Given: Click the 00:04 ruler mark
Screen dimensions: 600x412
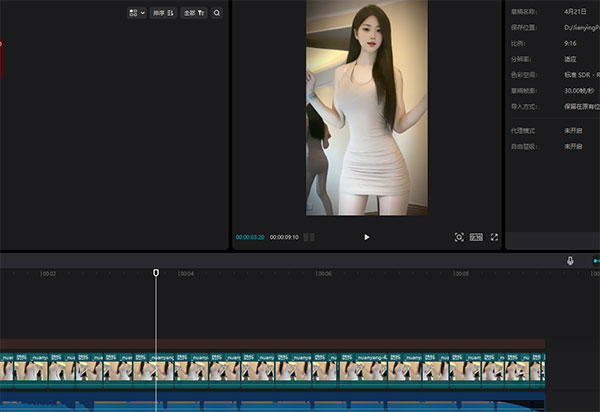Looking at the screenshot, I should coord(186,274).
